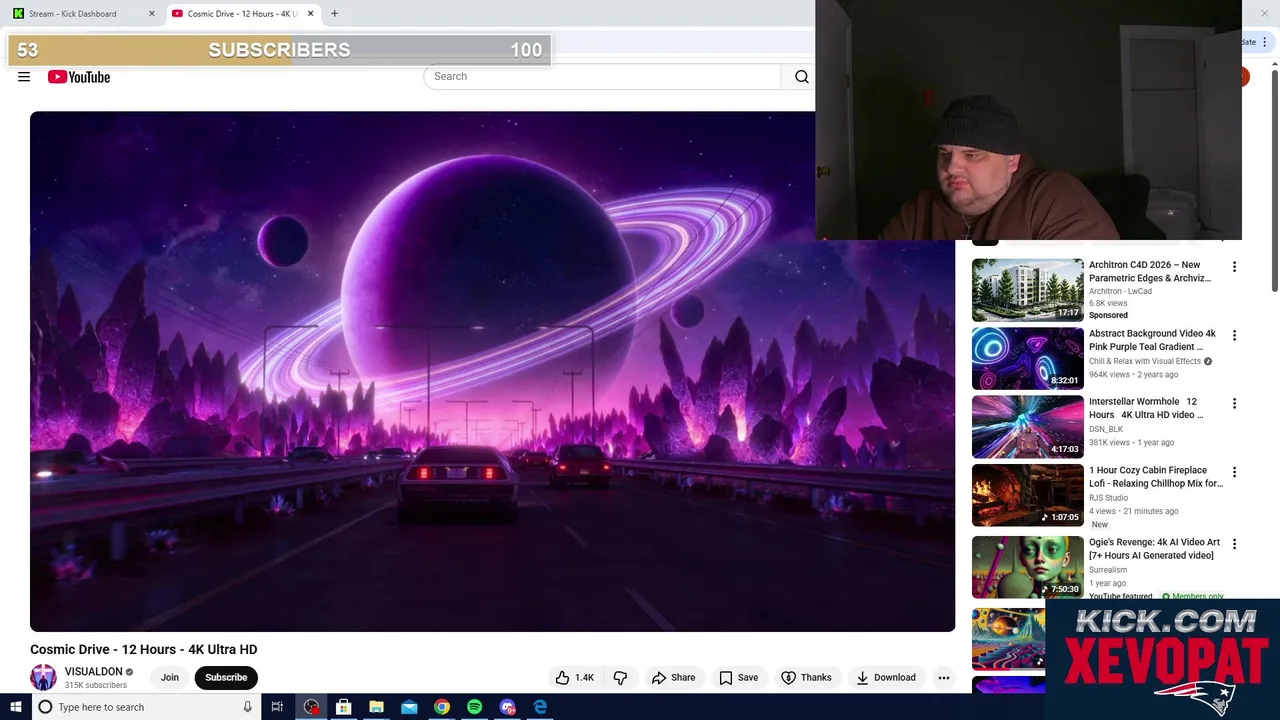Like the Cosmic Drive video
The image size is (1280, 720).
575,677
